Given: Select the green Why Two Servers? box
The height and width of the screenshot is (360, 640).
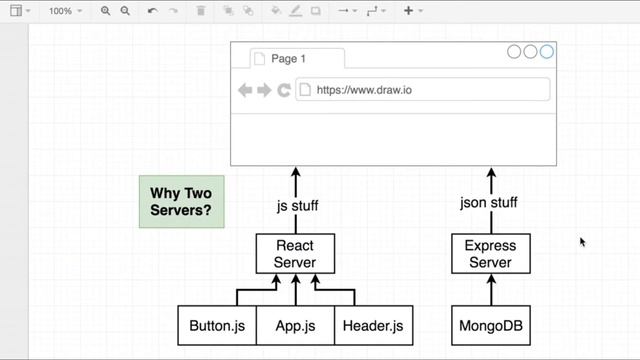Looking at the screenshot, I should pos(182,202).
